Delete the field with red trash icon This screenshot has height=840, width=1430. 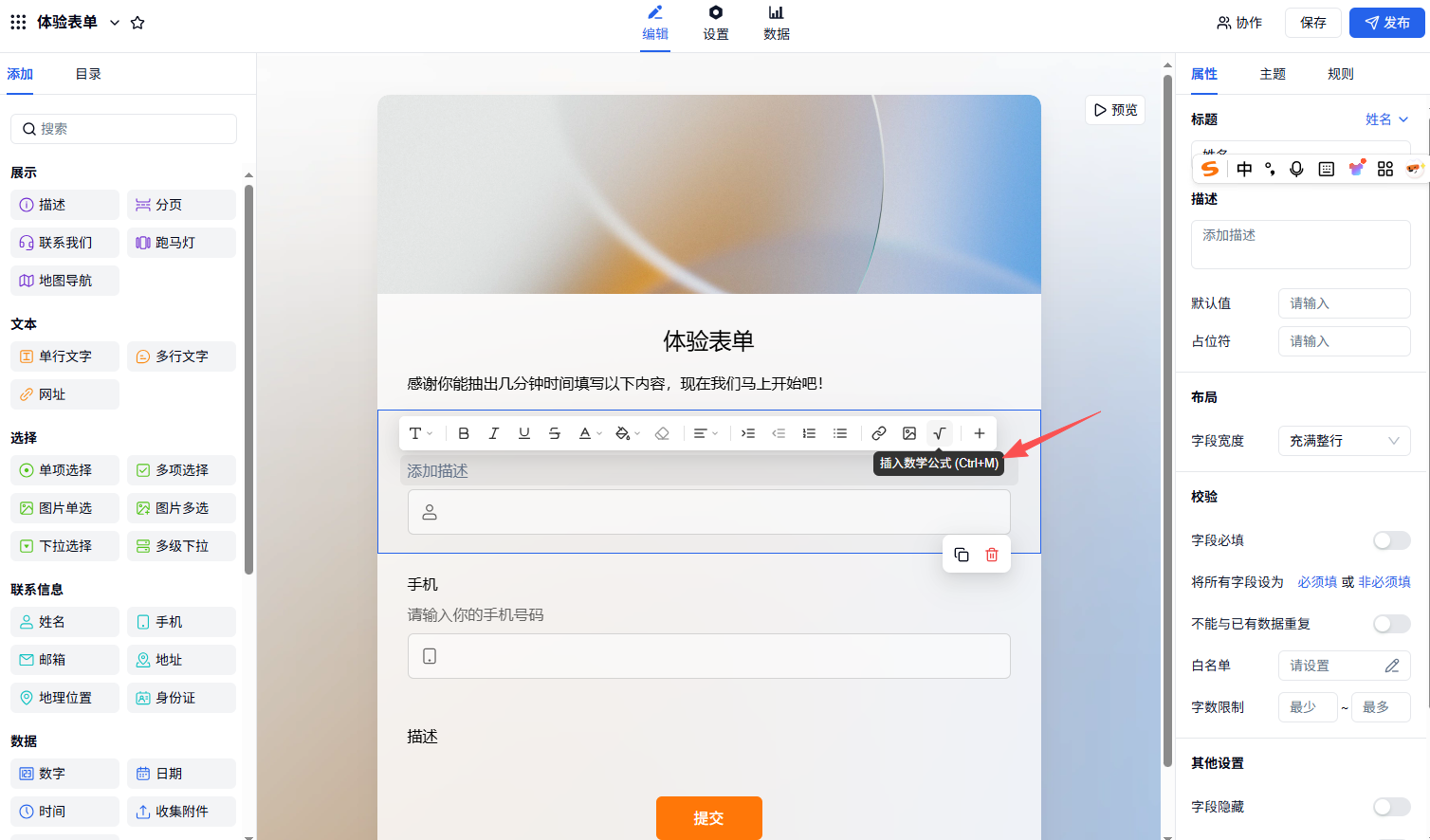pos(992,555)
